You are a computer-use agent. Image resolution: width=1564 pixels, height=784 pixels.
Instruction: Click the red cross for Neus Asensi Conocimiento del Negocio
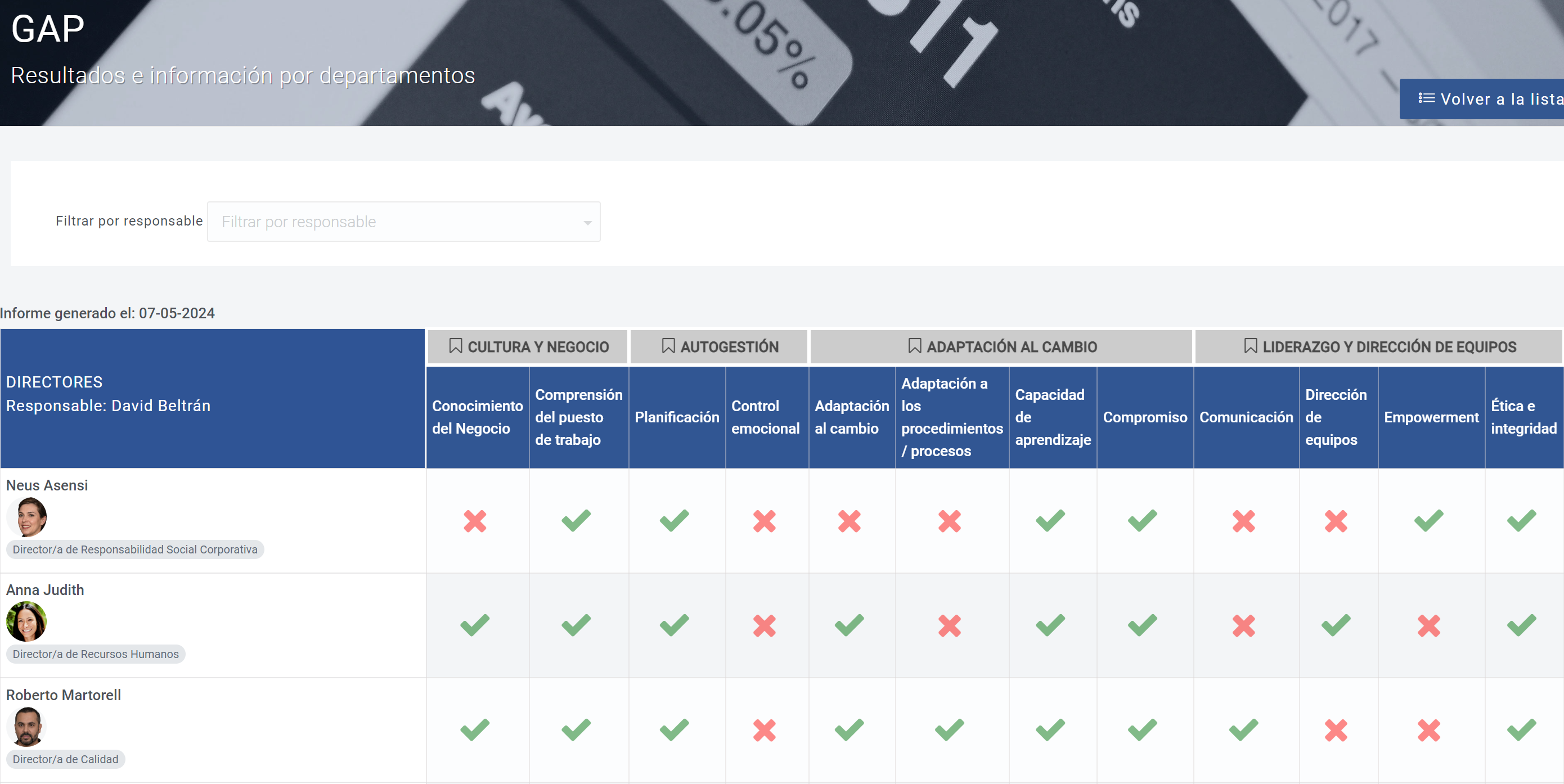[475, 521]
